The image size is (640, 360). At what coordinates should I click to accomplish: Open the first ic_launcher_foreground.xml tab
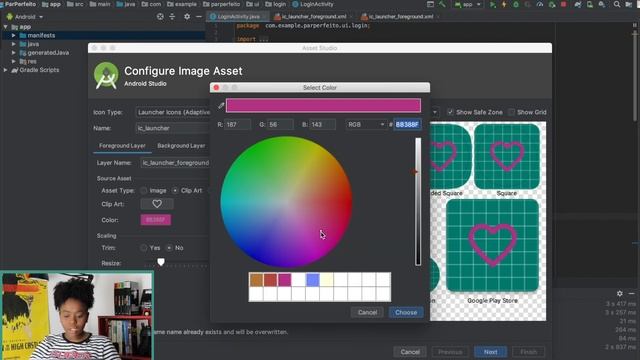click(x=314, y=17)
